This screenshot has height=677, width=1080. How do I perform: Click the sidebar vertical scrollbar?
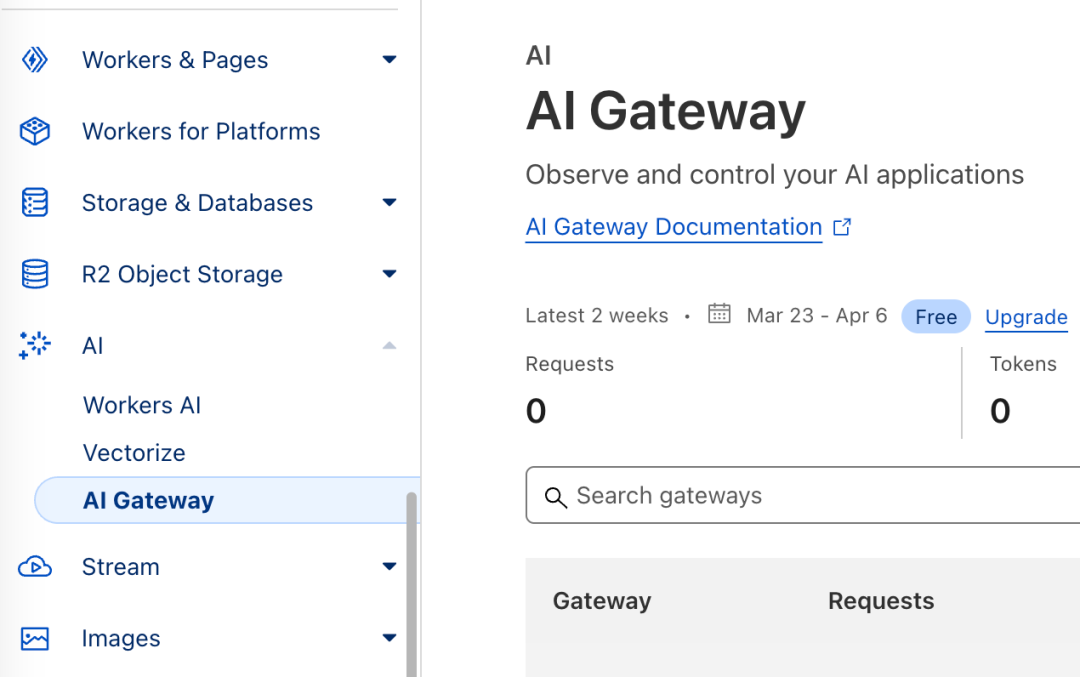point(411,584)
